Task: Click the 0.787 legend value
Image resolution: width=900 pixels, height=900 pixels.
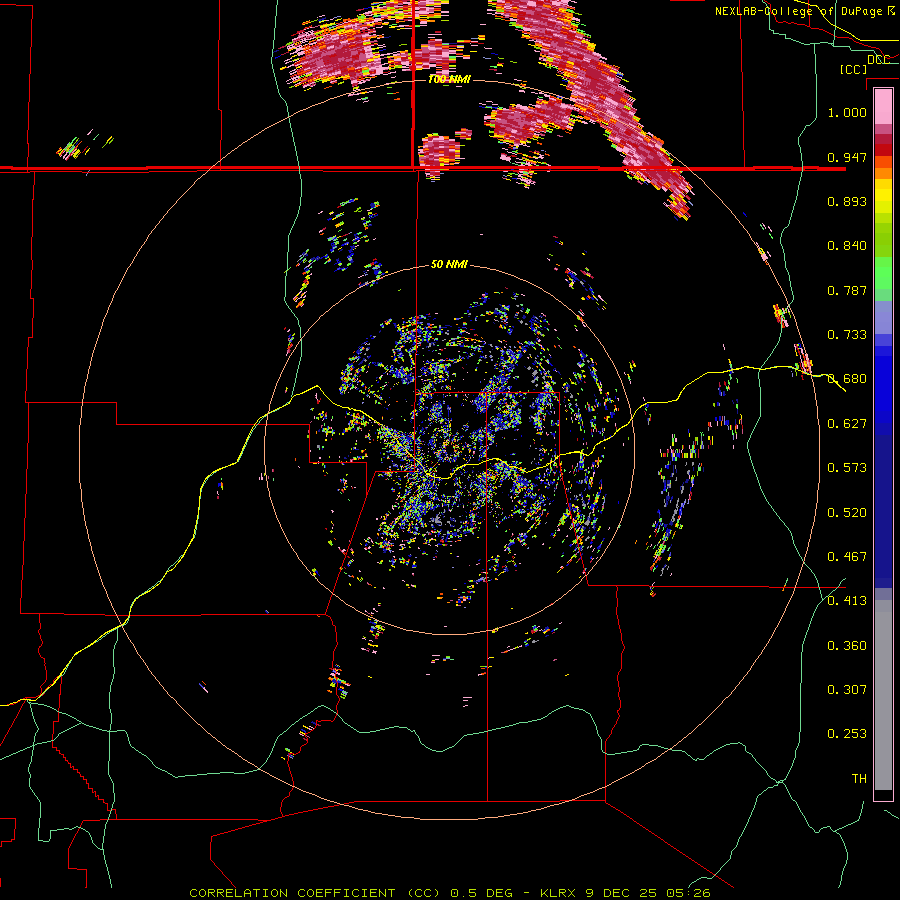Action: [847, 290]
